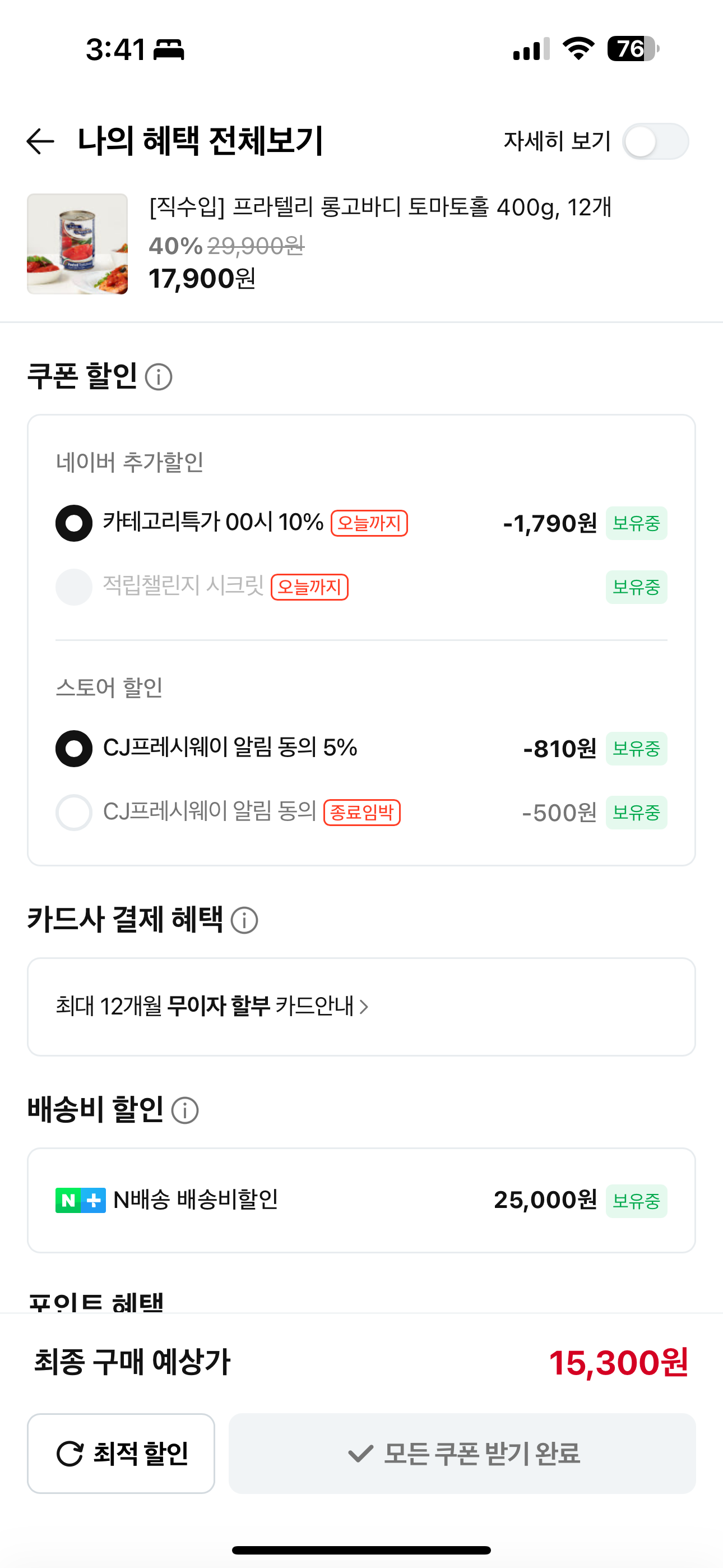Open shipping fee discount info icon

click(185, 1110)
